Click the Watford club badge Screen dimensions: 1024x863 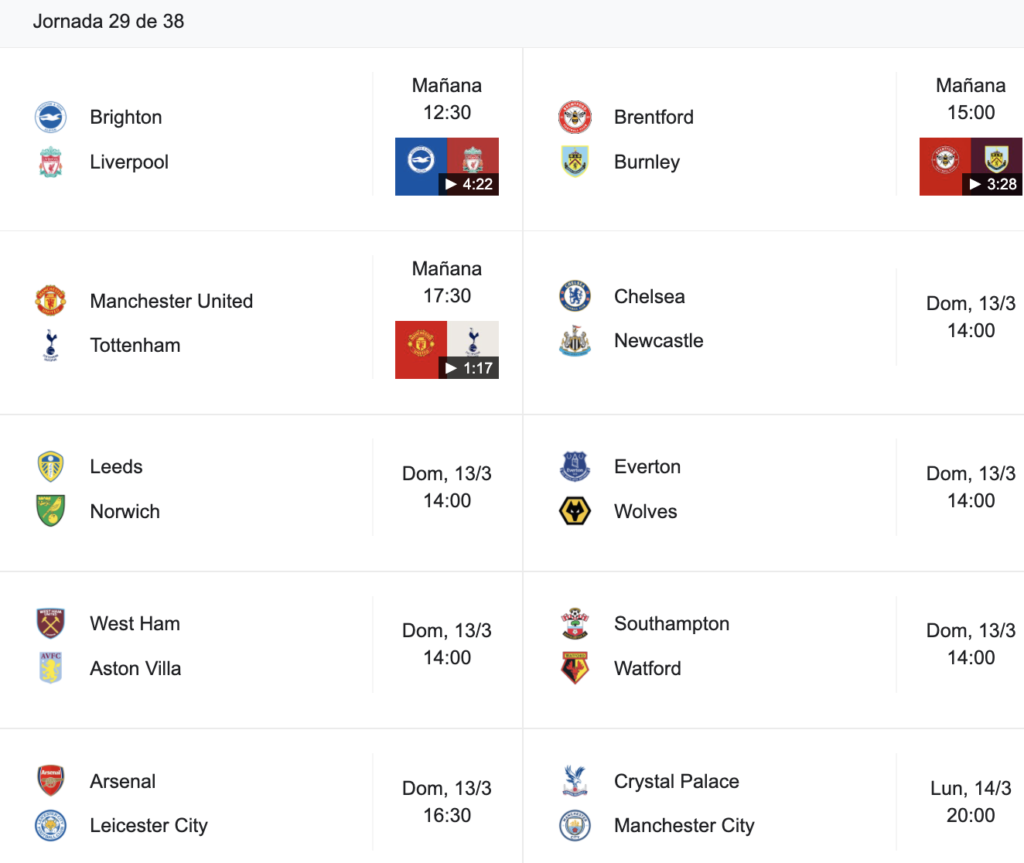pos(575,668)
